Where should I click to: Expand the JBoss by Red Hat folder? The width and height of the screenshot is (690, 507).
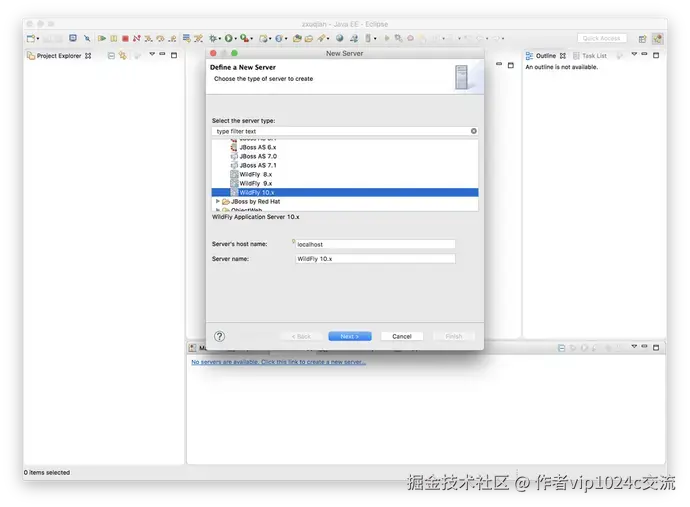(217, 201)
